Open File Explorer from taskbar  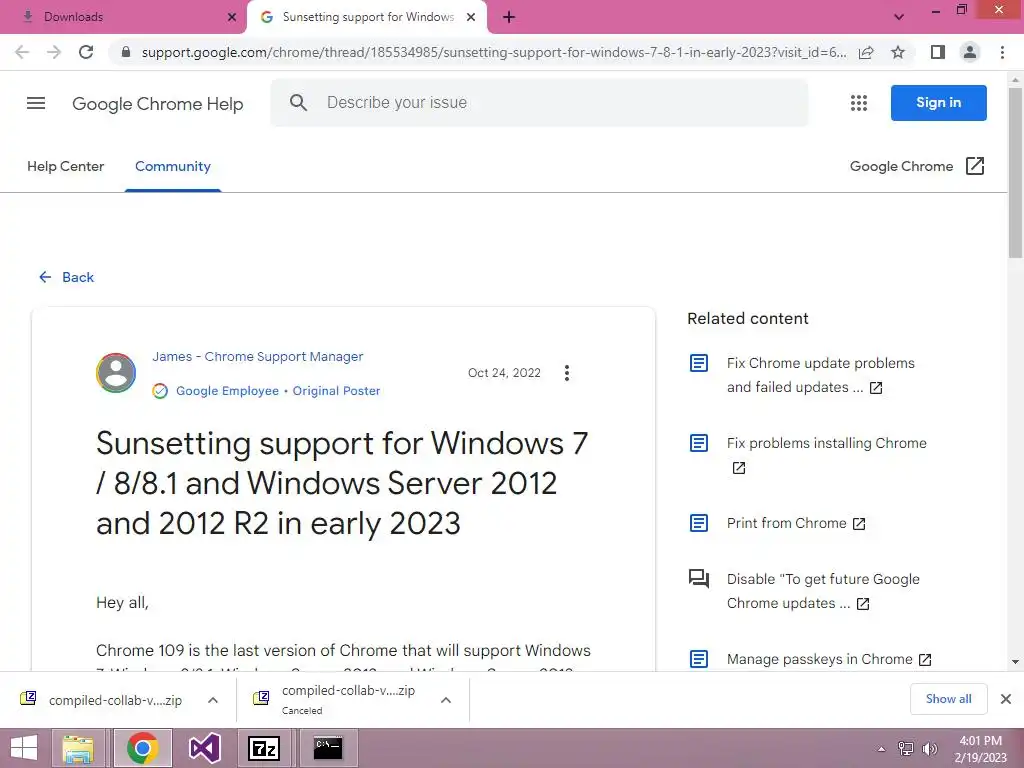click(x=78, y=748)
